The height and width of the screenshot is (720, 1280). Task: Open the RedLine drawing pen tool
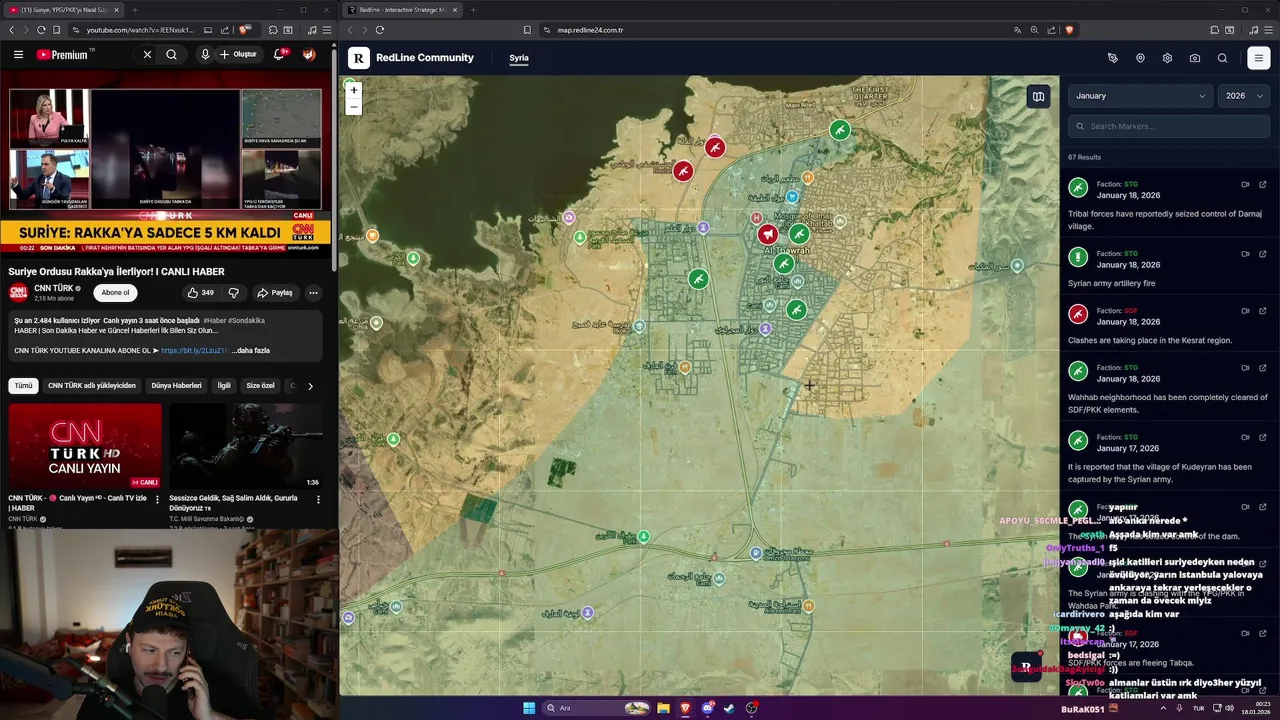tap(1113, 58)
